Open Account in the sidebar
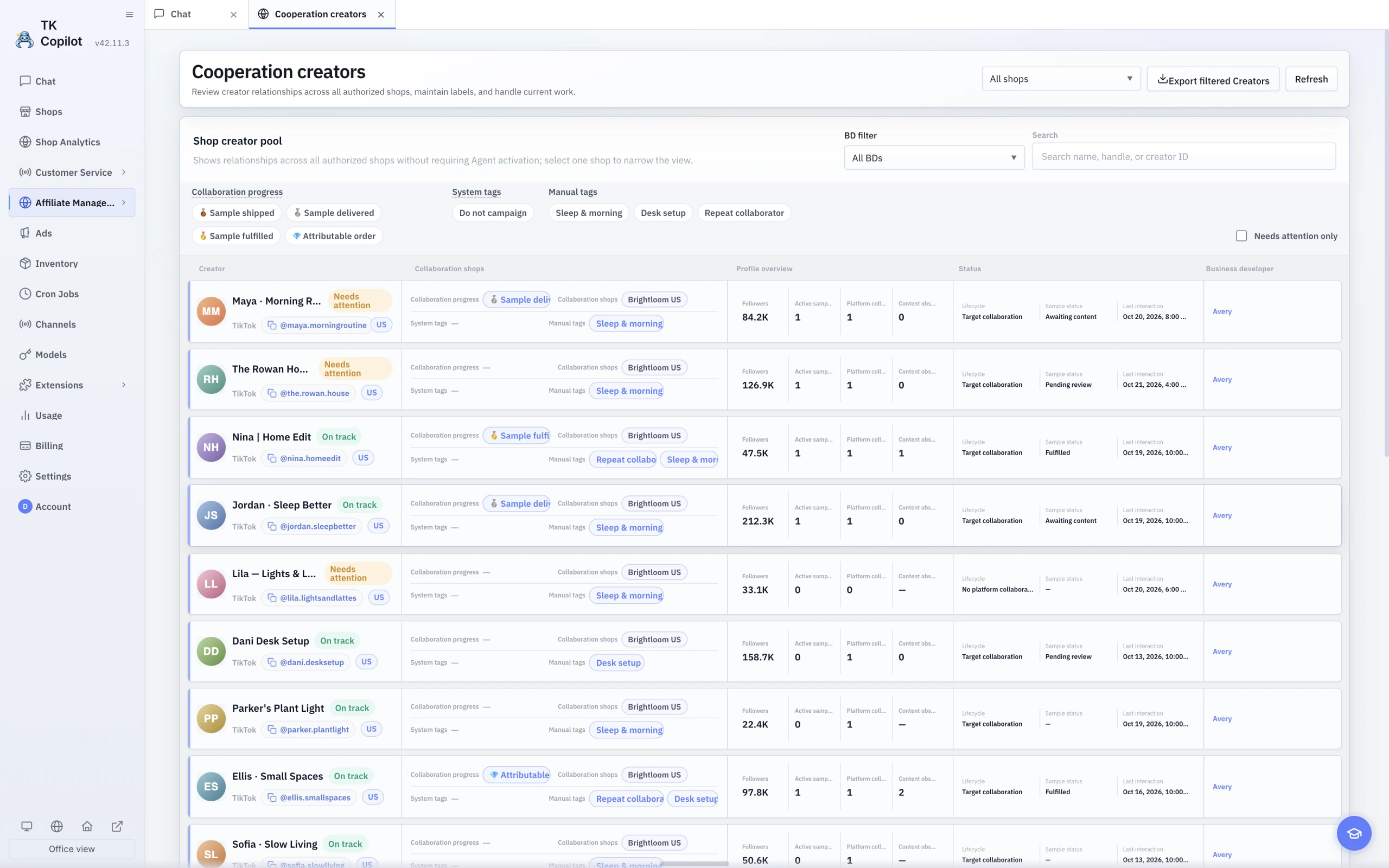This screenshot has height=868, width=1389. [x=72, y=506]
